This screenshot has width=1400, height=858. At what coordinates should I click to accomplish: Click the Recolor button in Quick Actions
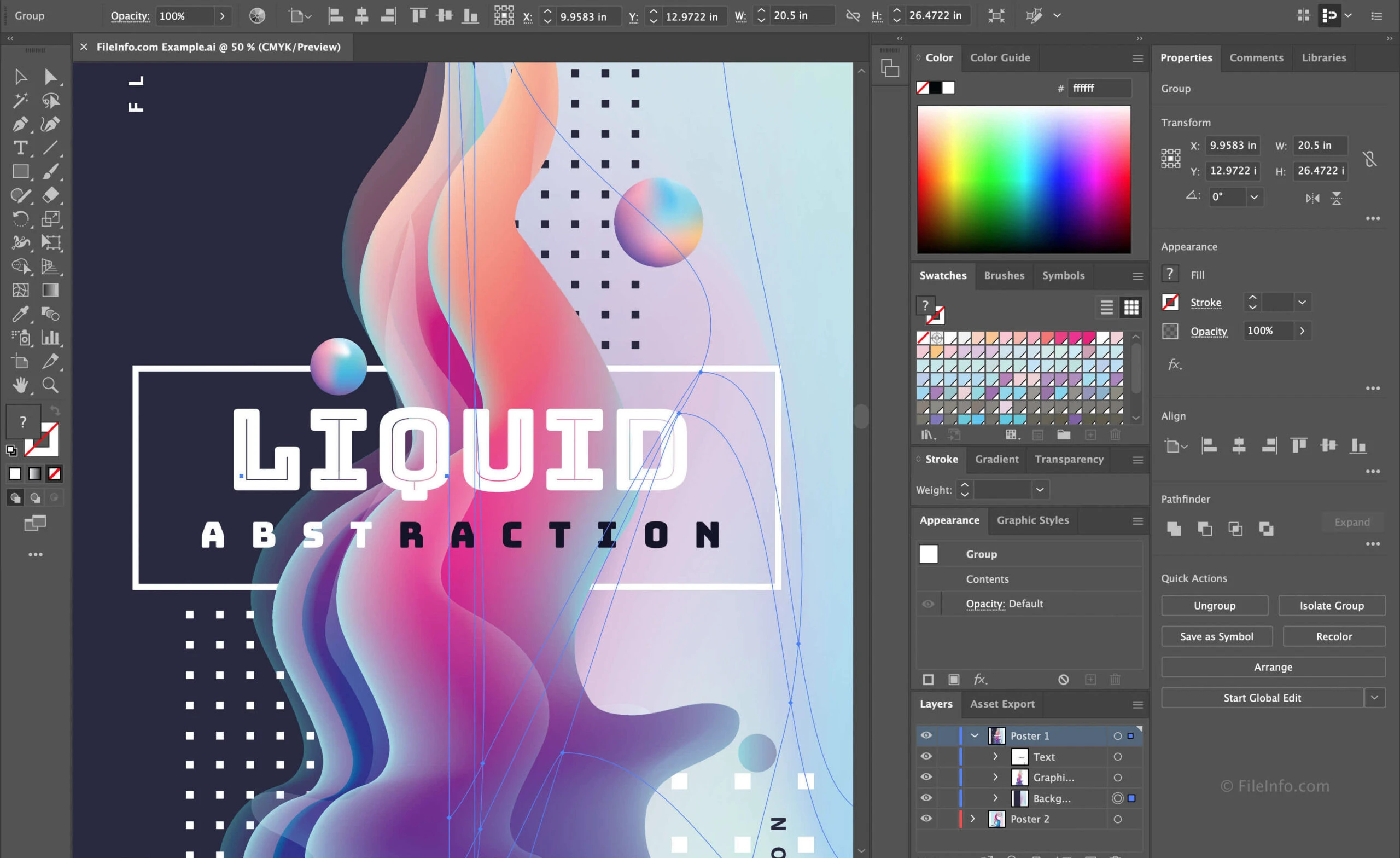[x=1334, y=636]
